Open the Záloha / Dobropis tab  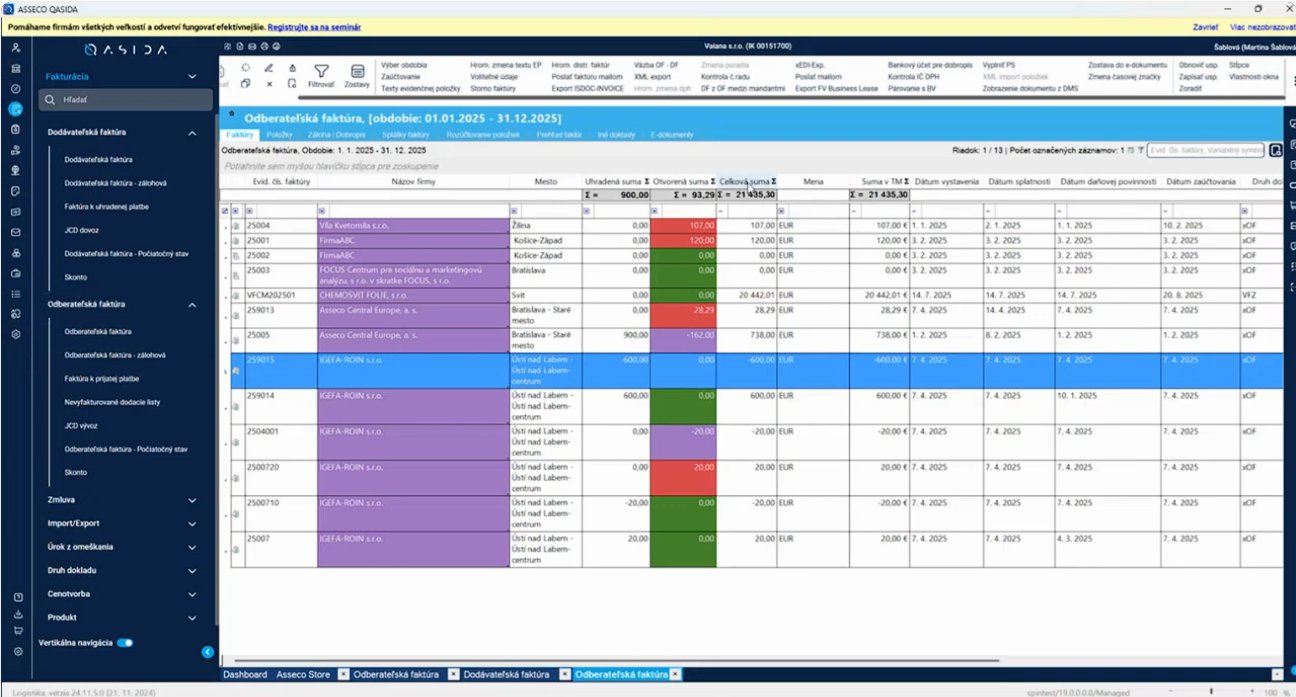click(335, 134)
